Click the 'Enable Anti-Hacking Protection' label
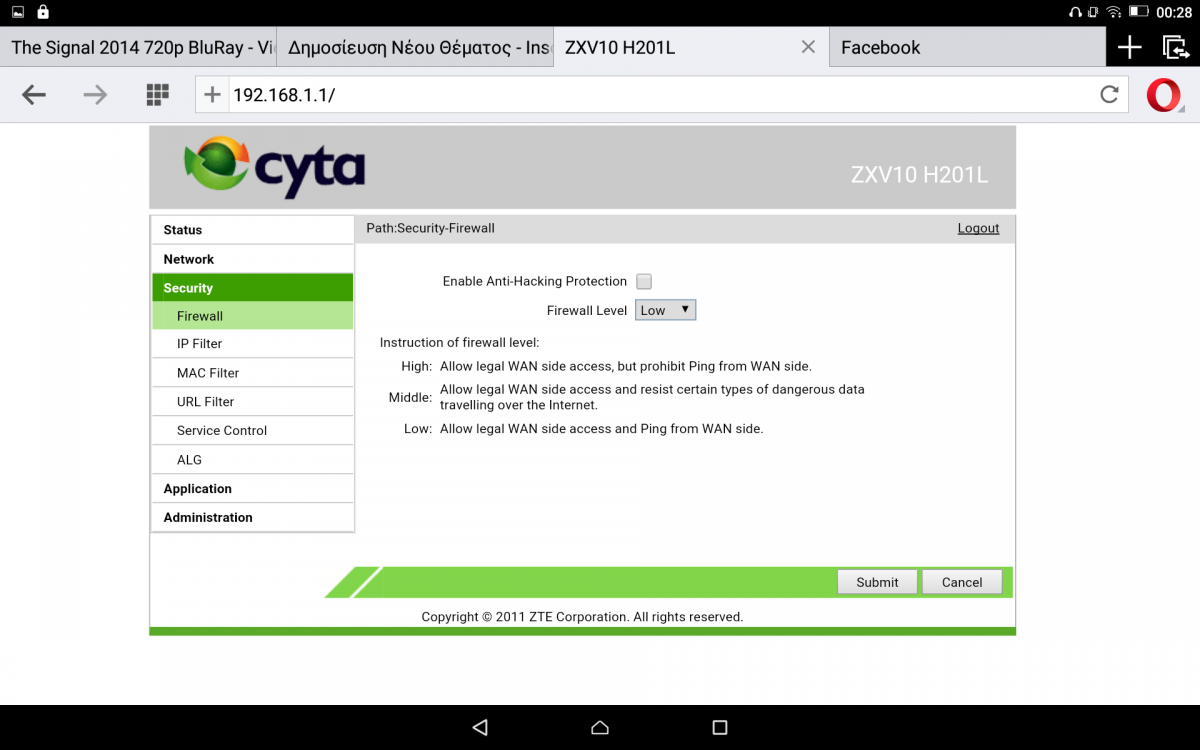 535,282
